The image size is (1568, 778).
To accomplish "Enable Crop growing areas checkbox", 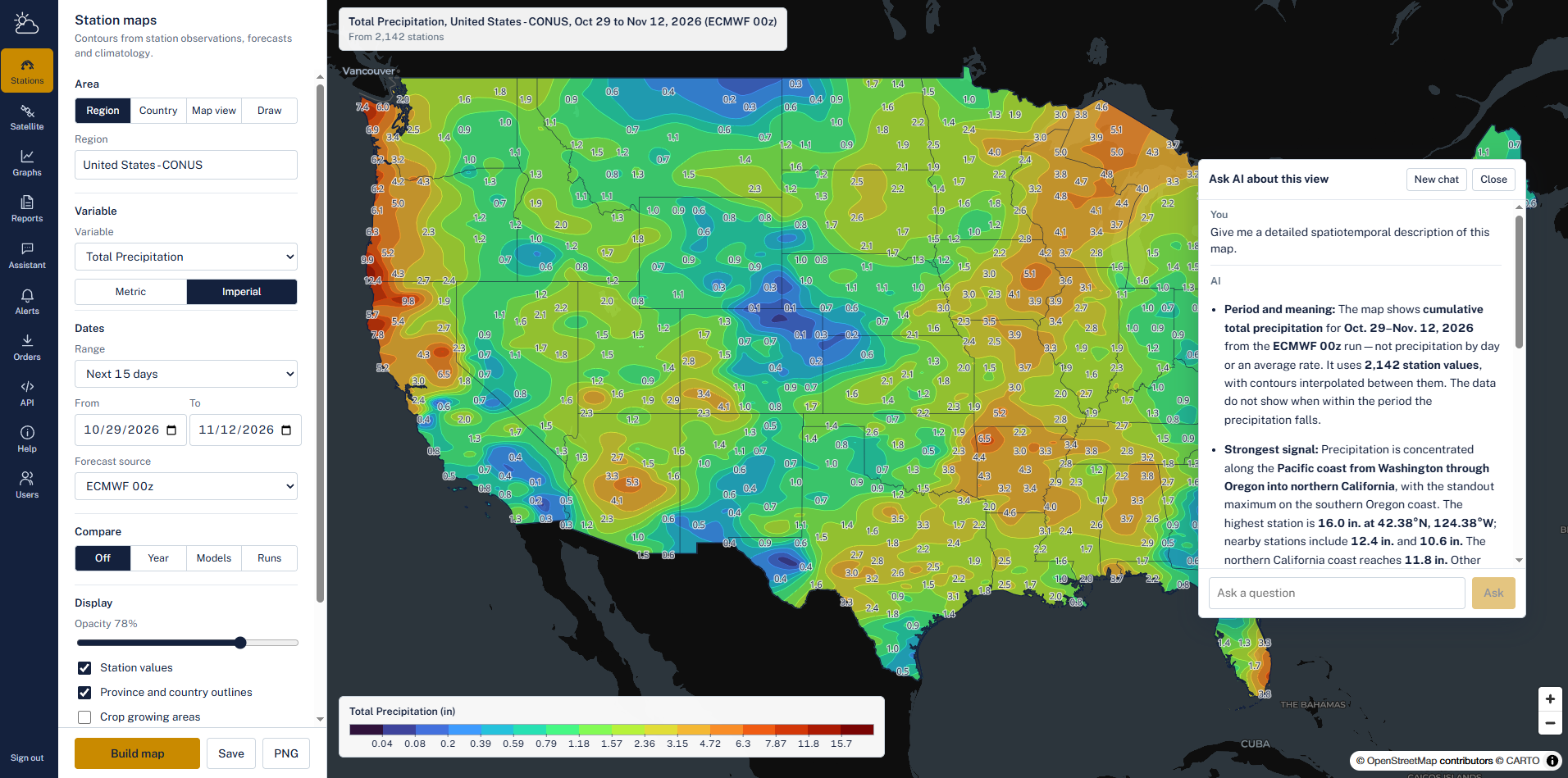I will pyautogui.click(x=84, y=717).
